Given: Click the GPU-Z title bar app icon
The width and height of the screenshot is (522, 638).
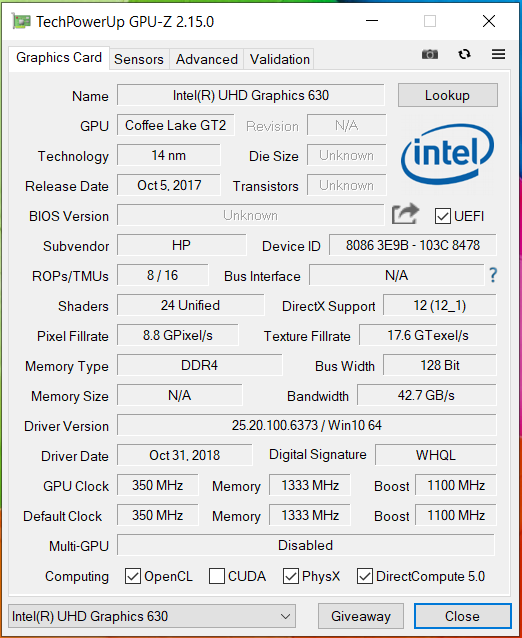Looking at the screenshot, I should click(21, 21).
